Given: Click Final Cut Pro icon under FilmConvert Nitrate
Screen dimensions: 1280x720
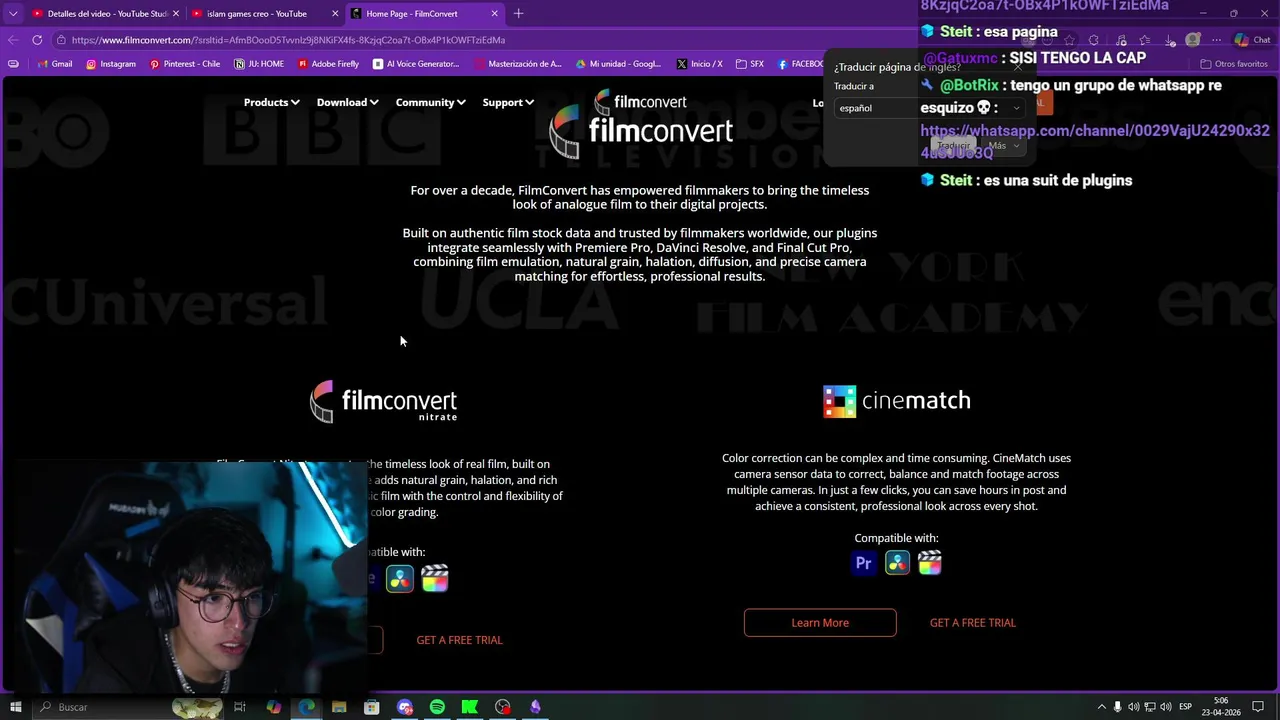Looking at the screenshot, I should (435, 579).
